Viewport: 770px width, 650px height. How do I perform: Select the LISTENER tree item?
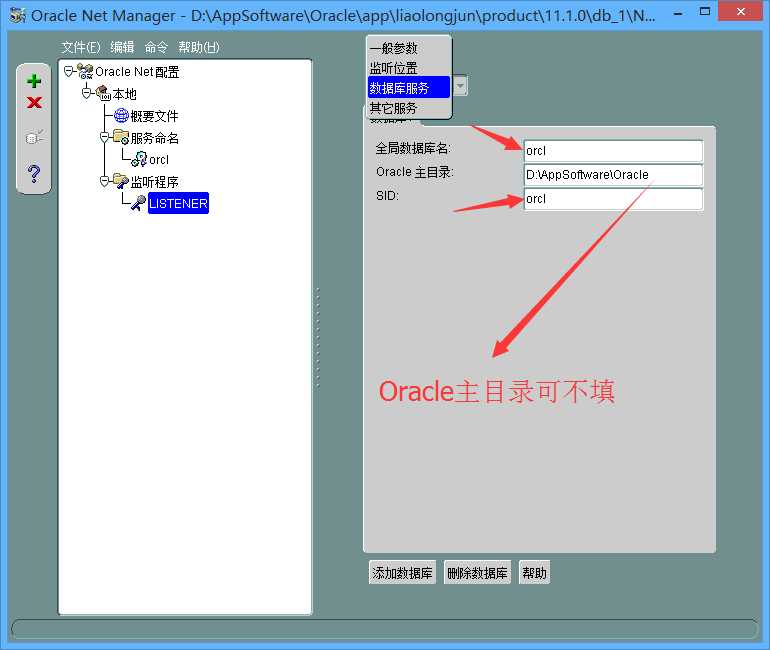[x=178, y=203]
